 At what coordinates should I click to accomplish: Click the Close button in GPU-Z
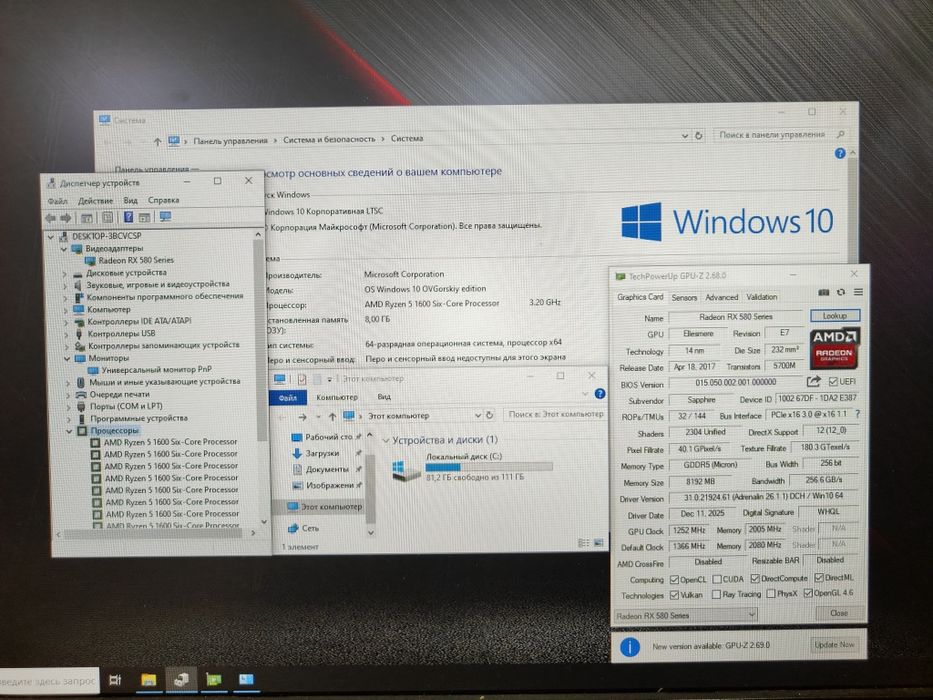pos(838,612)
